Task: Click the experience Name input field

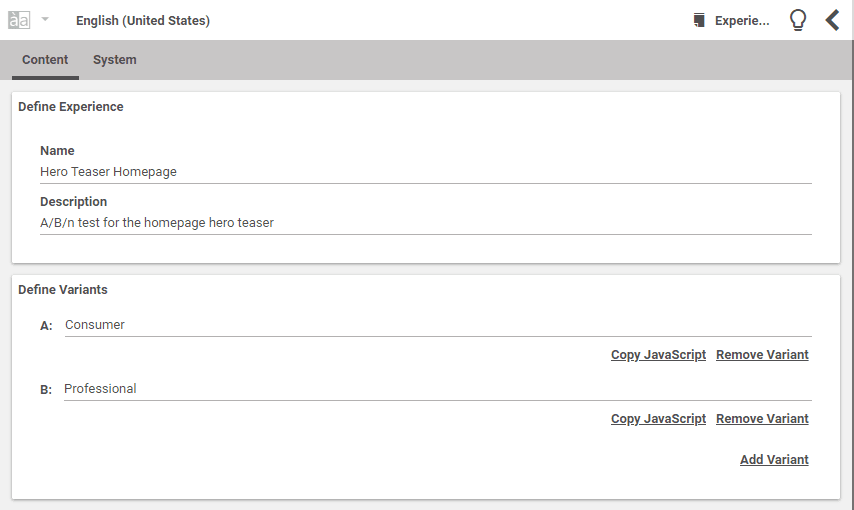Action: coord(425,172)
